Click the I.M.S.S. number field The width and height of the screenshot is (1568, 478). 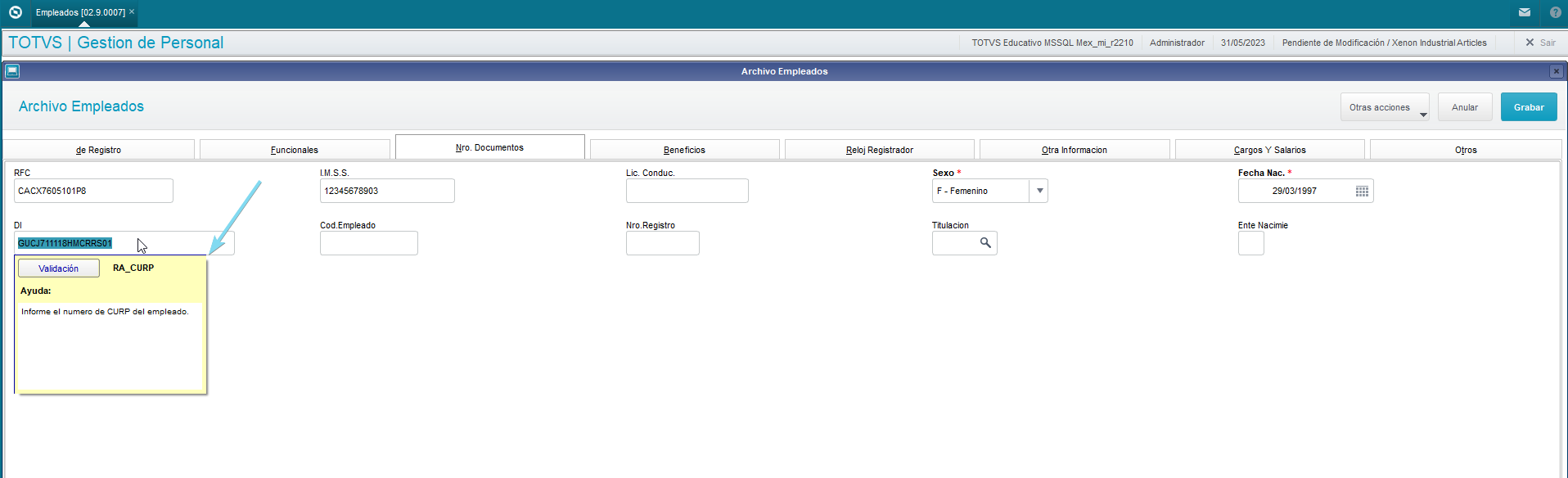(386, 191)
